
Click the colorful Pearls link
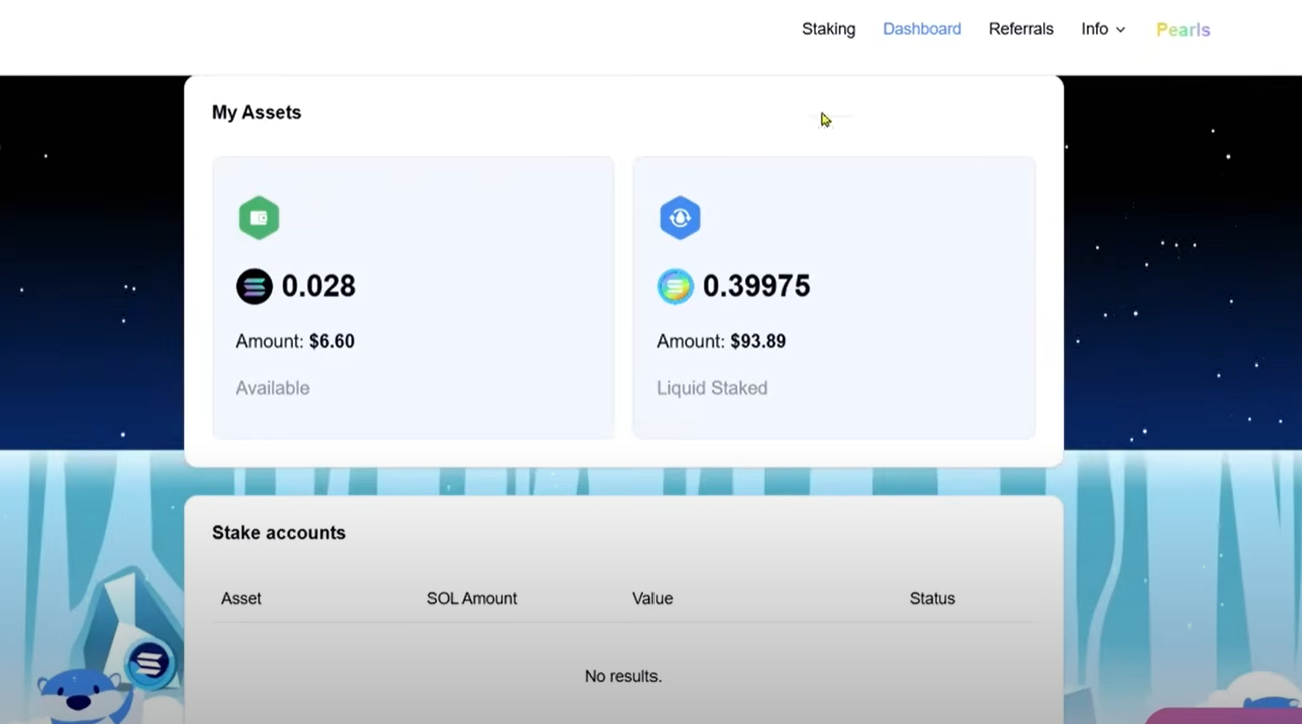[x=1183, y=30]
